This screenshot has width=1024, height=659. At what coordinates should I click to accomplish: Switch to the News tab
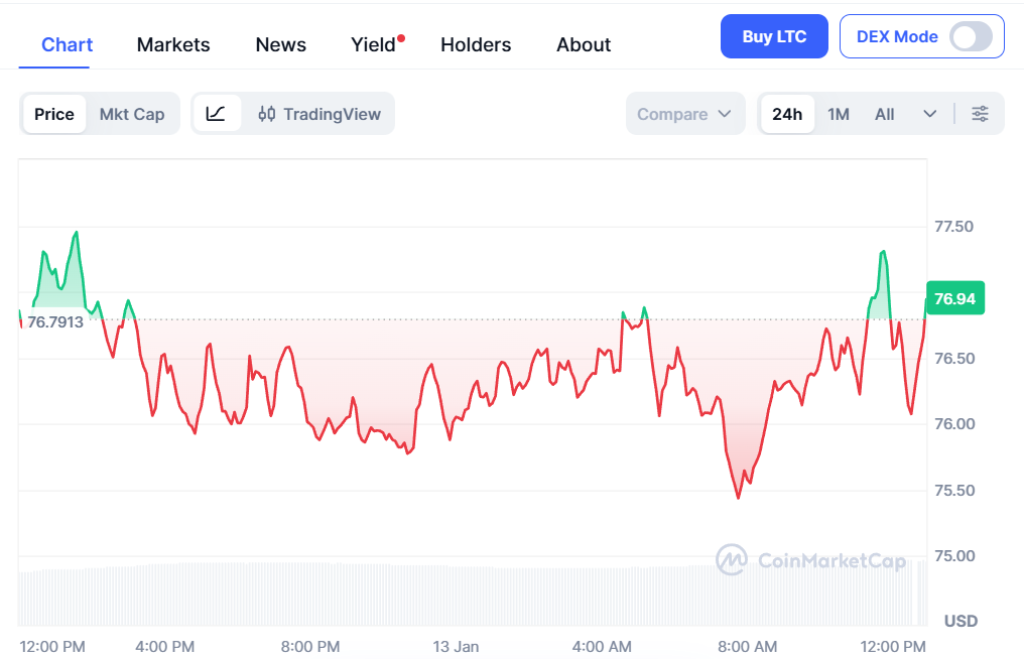click(281, 45)
